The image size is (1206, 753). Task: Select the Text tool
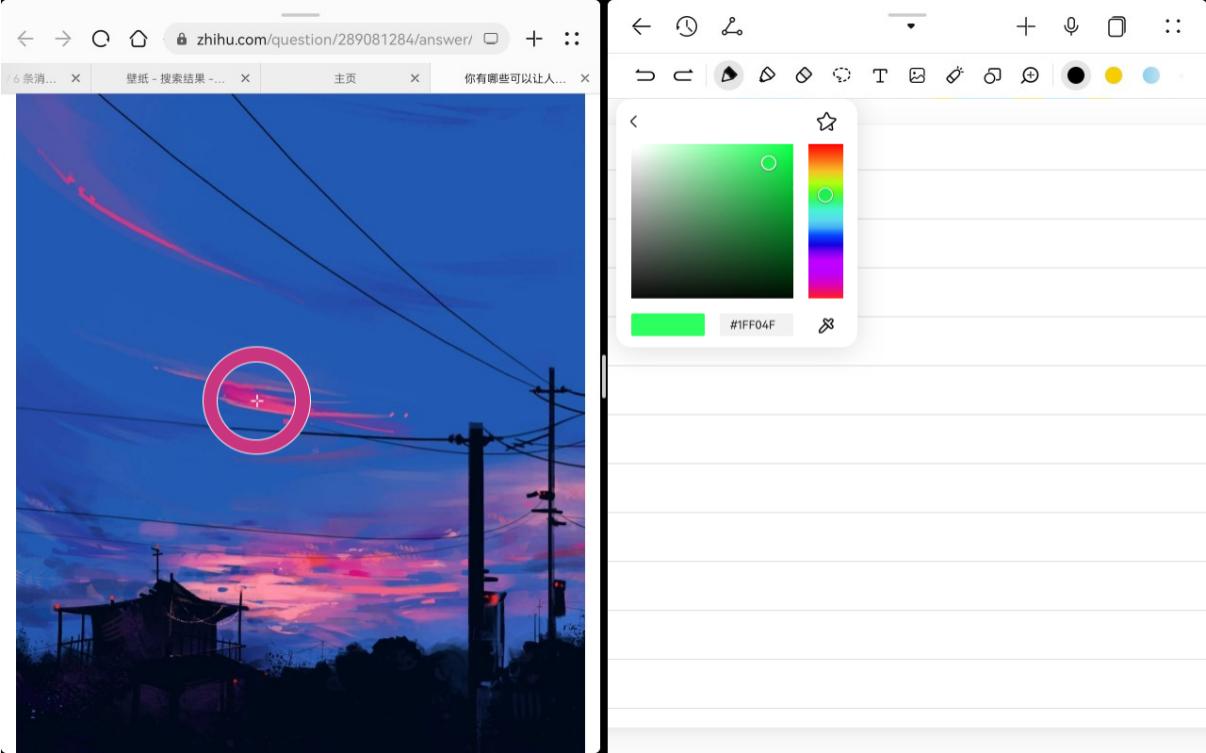tap(880, 75)
